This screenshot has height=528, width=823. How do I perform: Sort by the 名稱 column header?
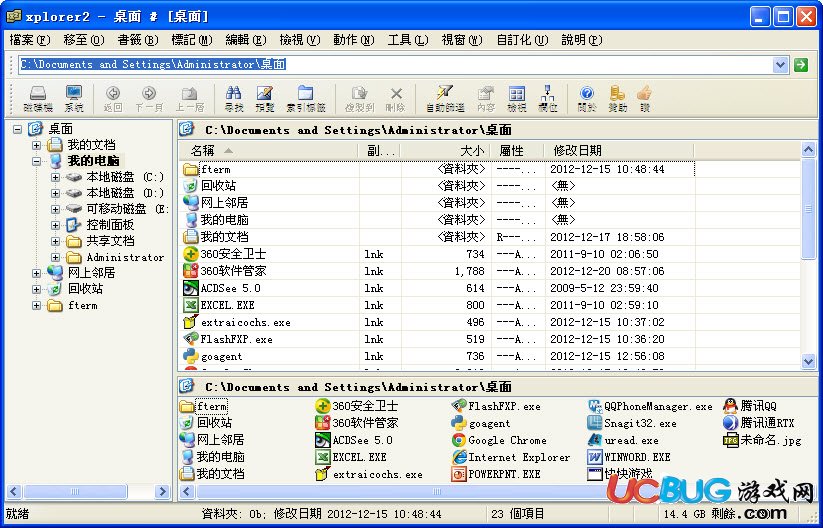[x=269, y=151]
